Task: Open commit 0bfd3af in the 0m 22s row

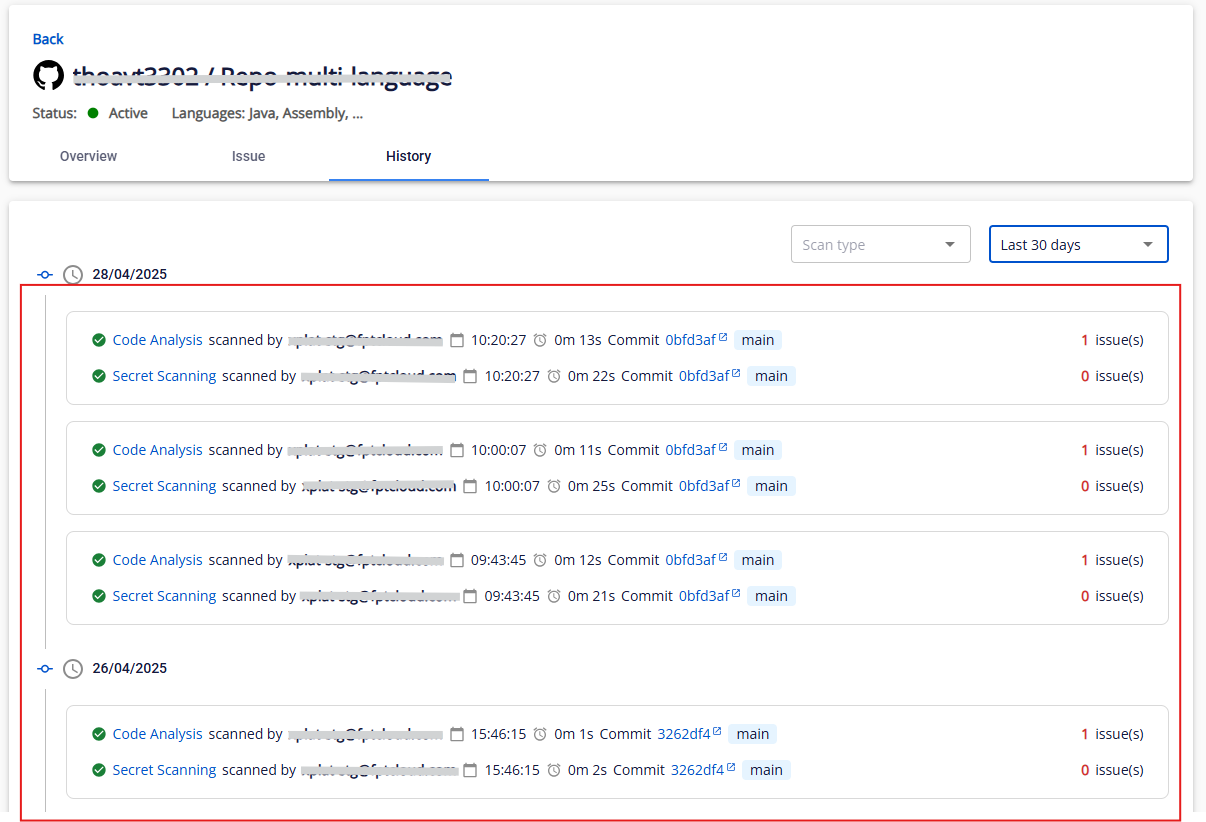Action: [x=704, y=376]
